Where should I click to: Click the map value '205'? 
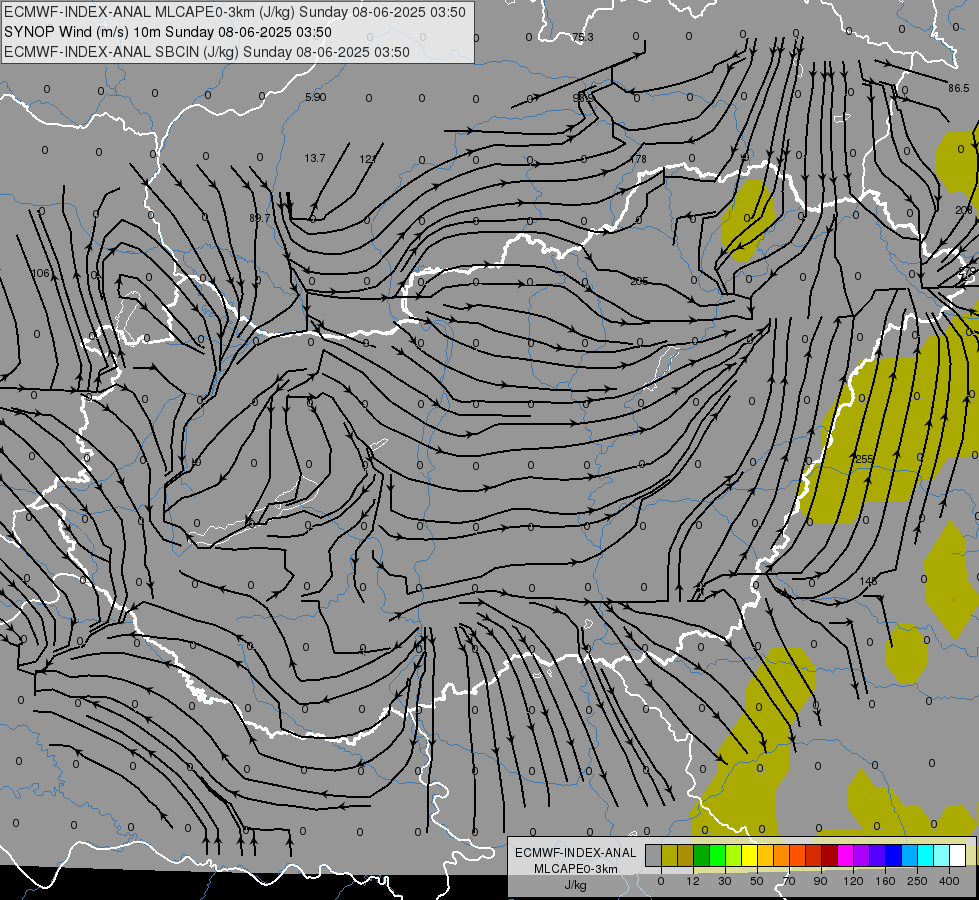(639, 282)
